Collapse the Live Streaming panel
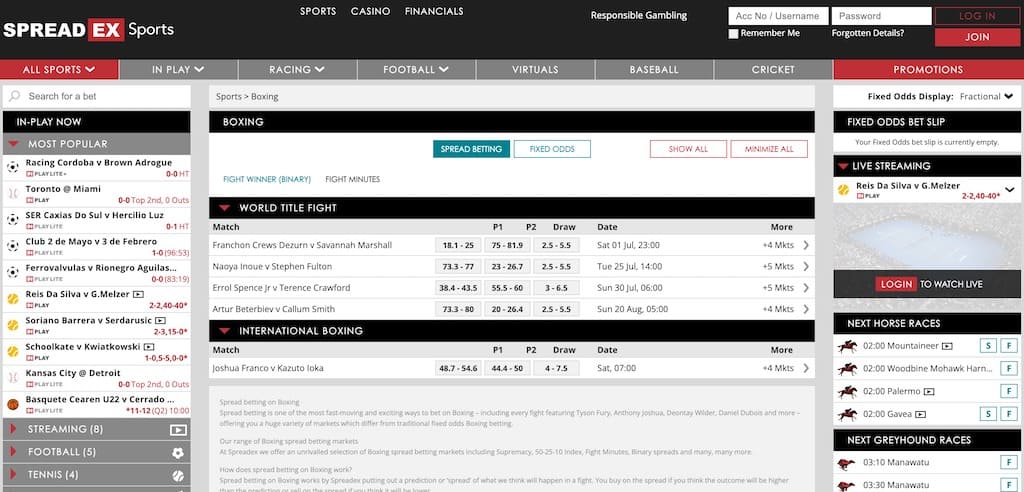This screenshot has width=1024, height=492. point(843,166)
